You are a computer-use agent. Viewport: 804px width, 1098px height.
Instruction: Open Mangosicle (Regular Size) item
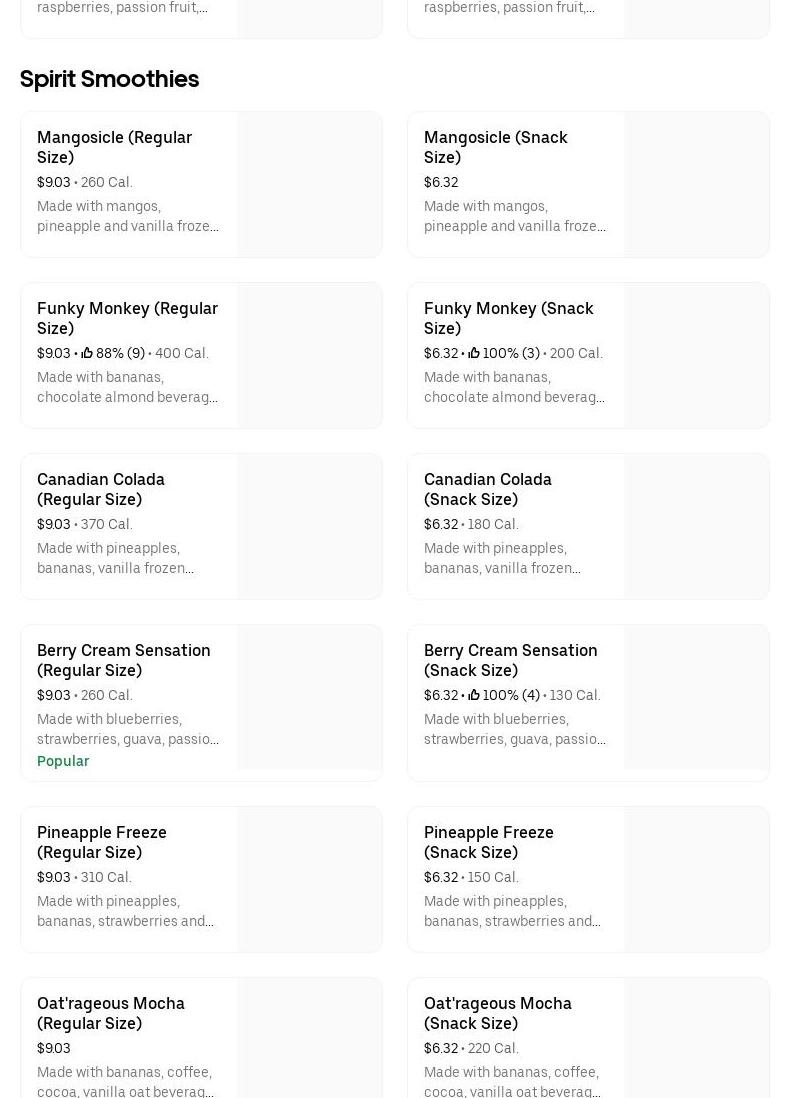114,147
